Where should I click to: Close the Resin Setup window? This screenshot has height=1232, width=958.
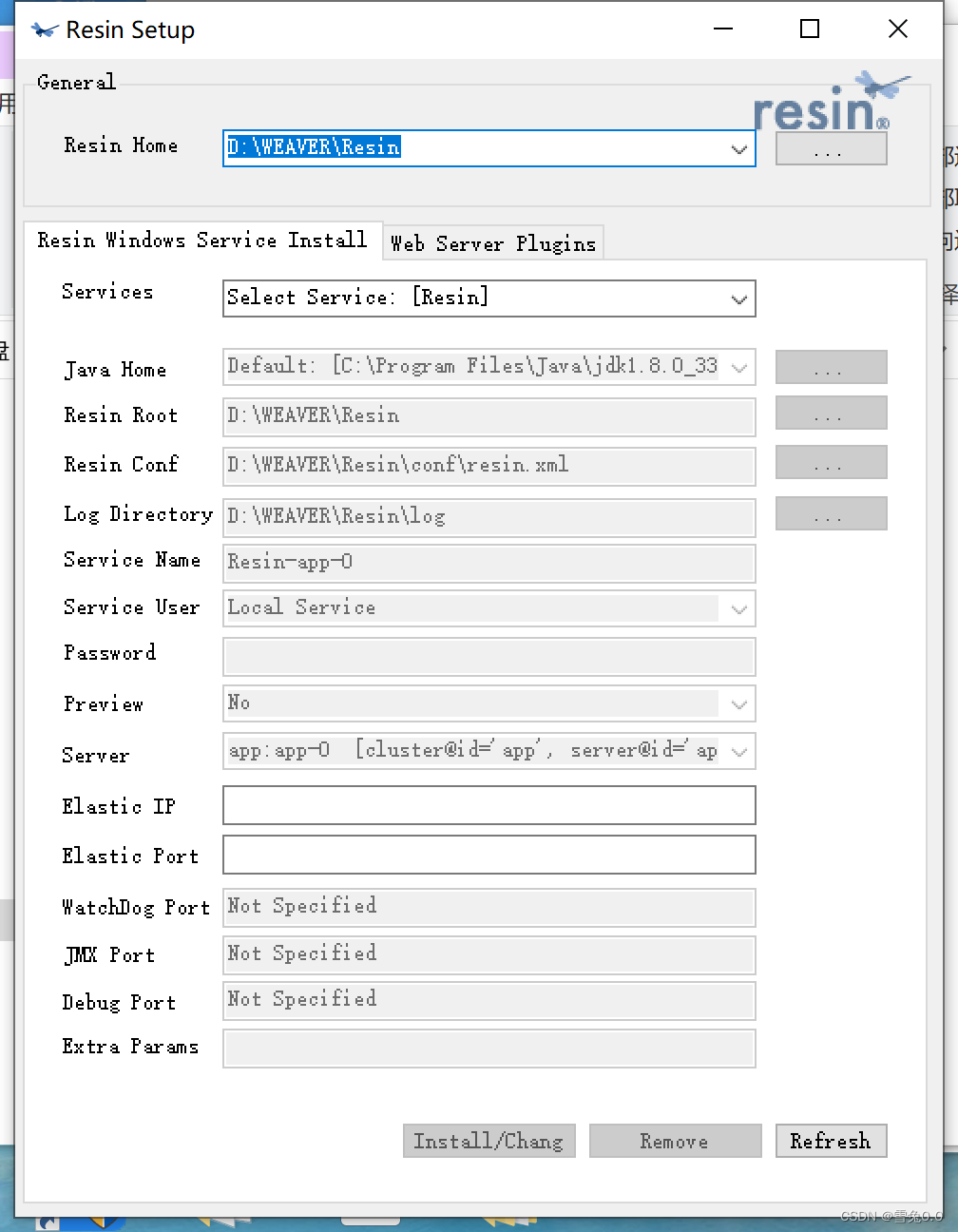pos(897,29)
